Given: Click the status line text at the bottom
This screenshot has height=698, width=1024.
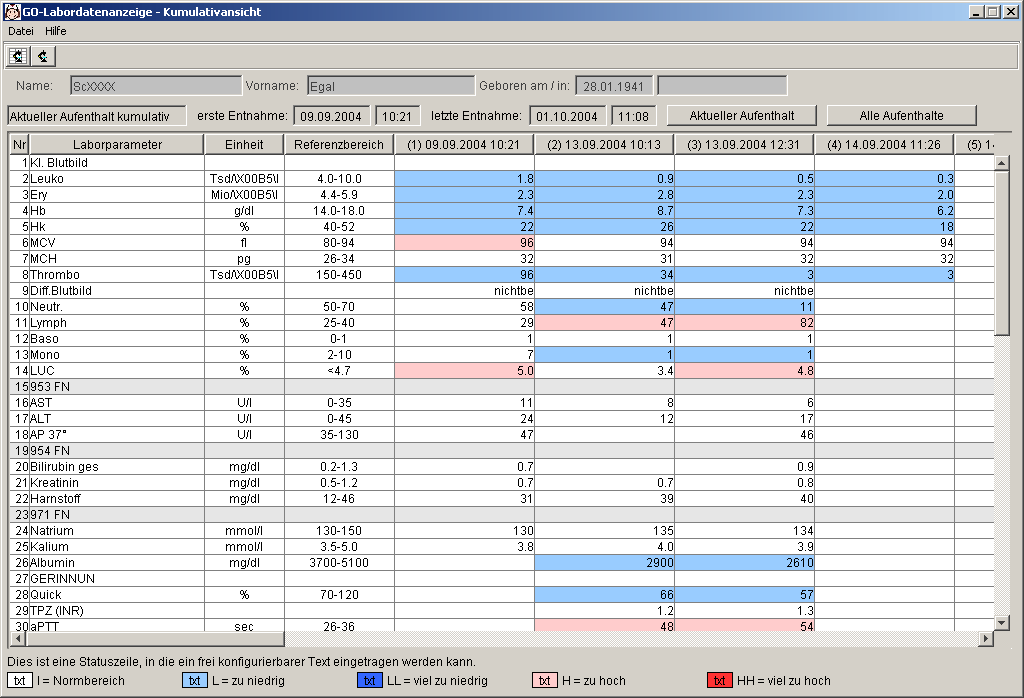Looking at the screenshot, I should (x=242, y=661).
